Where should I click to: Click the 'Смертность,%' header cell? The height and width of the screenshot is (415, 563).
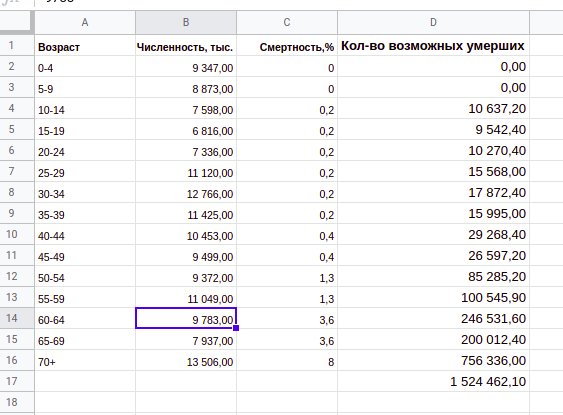287,45
